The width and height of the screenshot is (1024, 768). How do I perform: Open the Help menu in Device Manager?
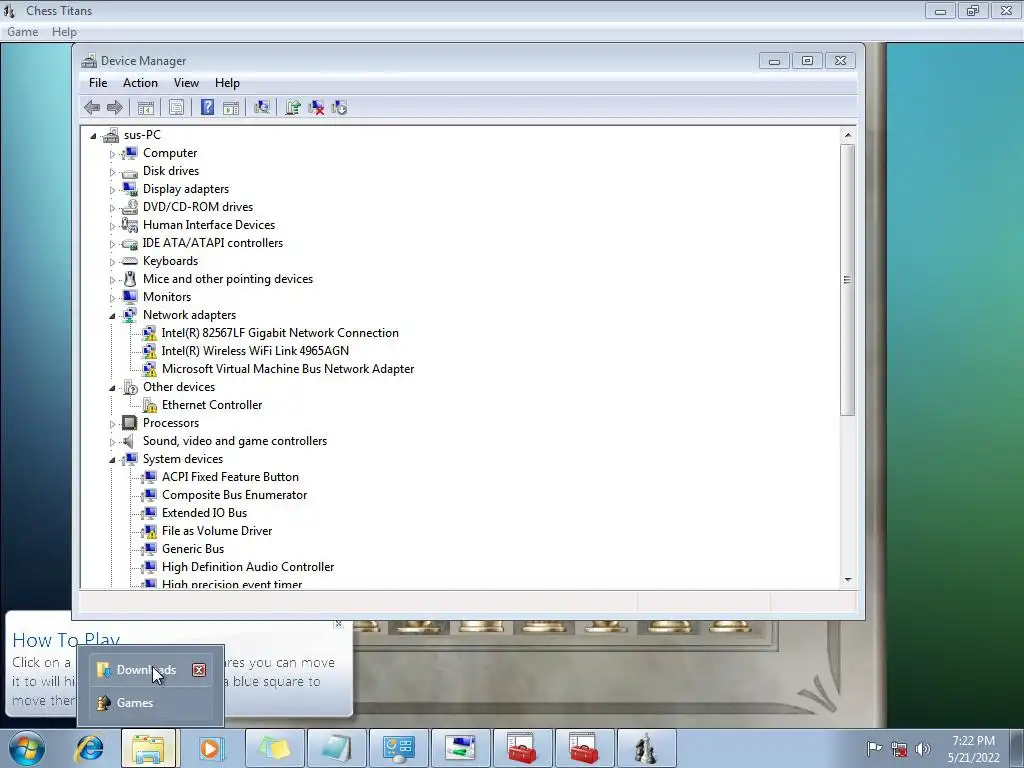(227, 83)
